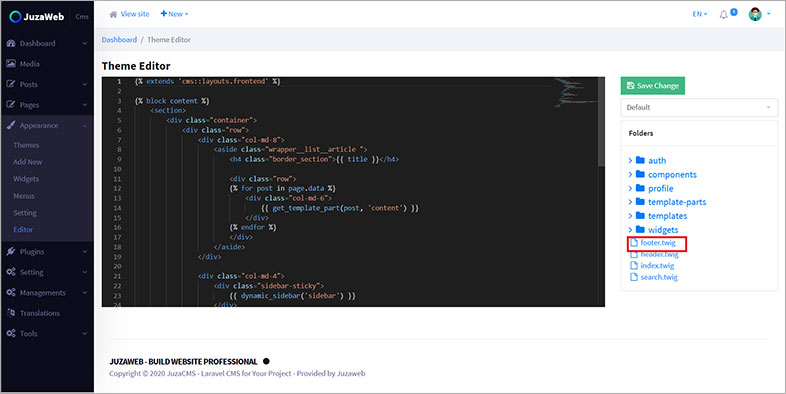Click the Posts edit icon in sidebar

(x=11, y=84)
